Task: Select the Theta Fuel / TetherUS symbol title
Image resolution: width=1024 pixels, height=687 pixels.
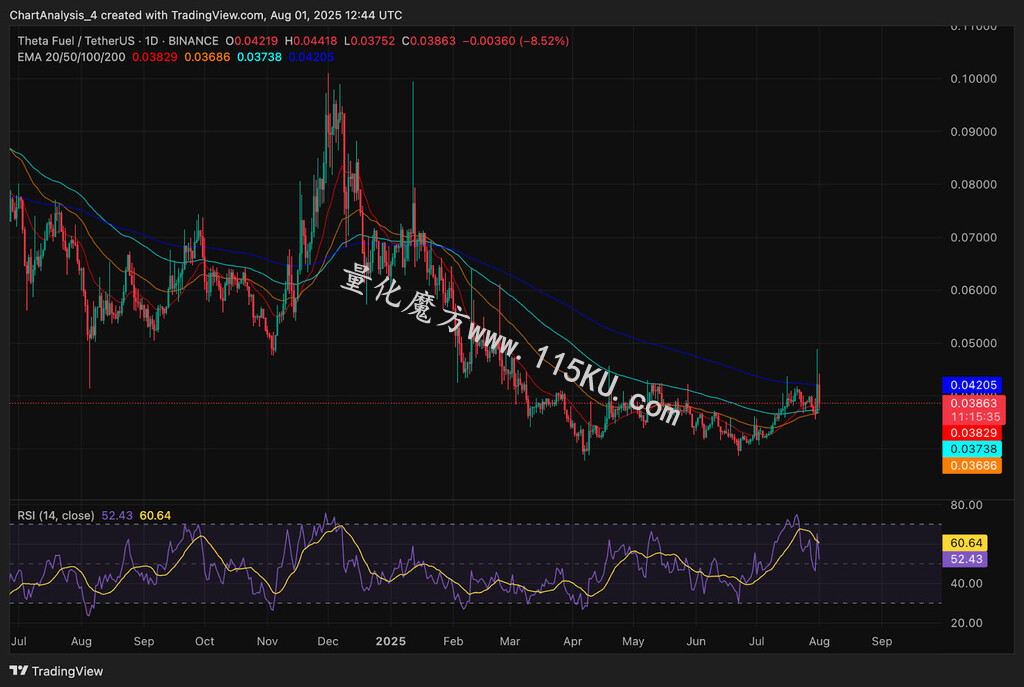Action: [x=75, y=40]
